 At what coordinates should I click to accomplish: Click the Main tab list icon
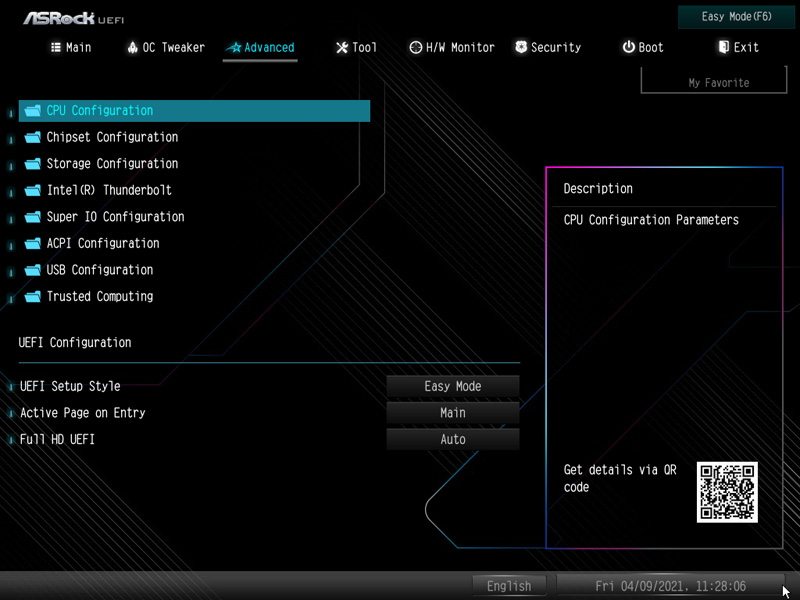pyautogui.click(x=56, y=47)
